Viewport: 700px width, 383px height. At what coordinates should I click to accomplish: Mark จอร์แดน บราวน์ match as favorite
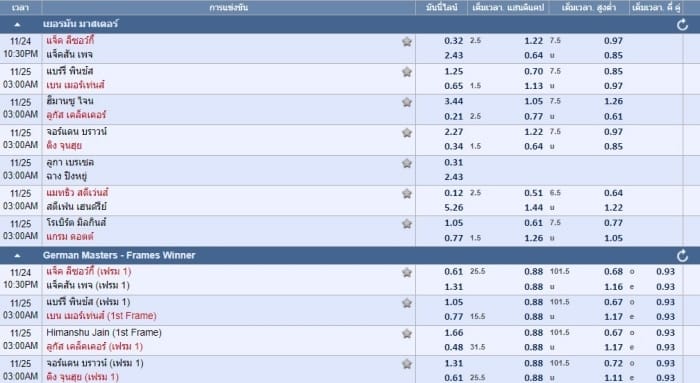pyautogui.click(x=407, y=133)
